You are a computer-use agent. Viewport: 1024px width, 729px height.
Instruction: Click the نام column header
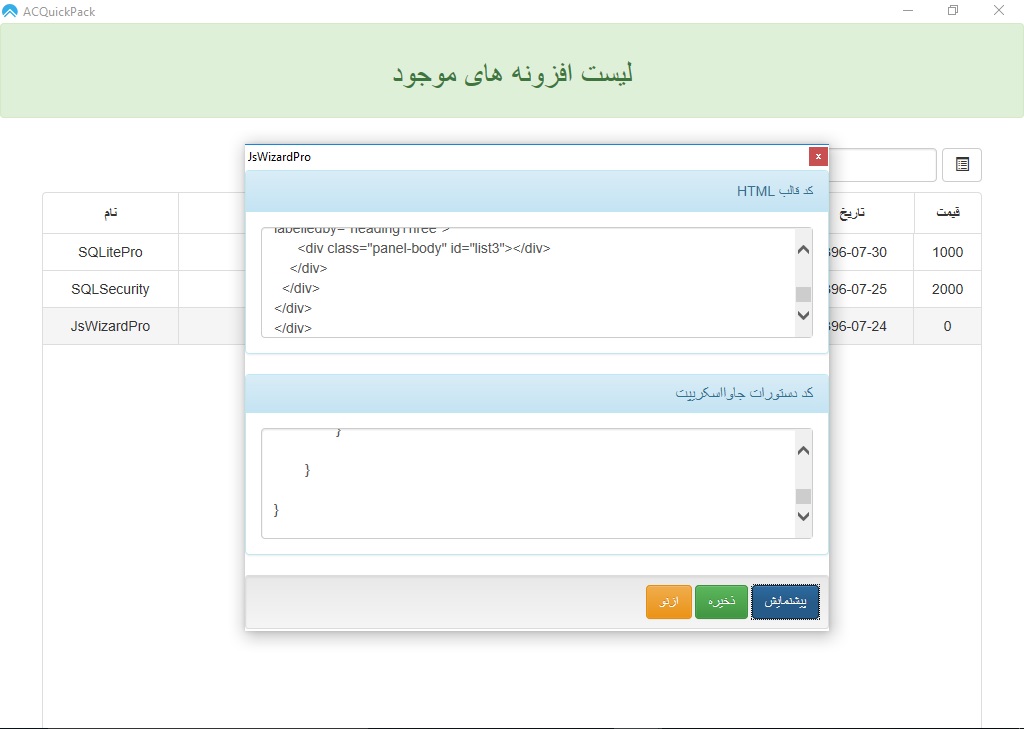pos(110,214)
